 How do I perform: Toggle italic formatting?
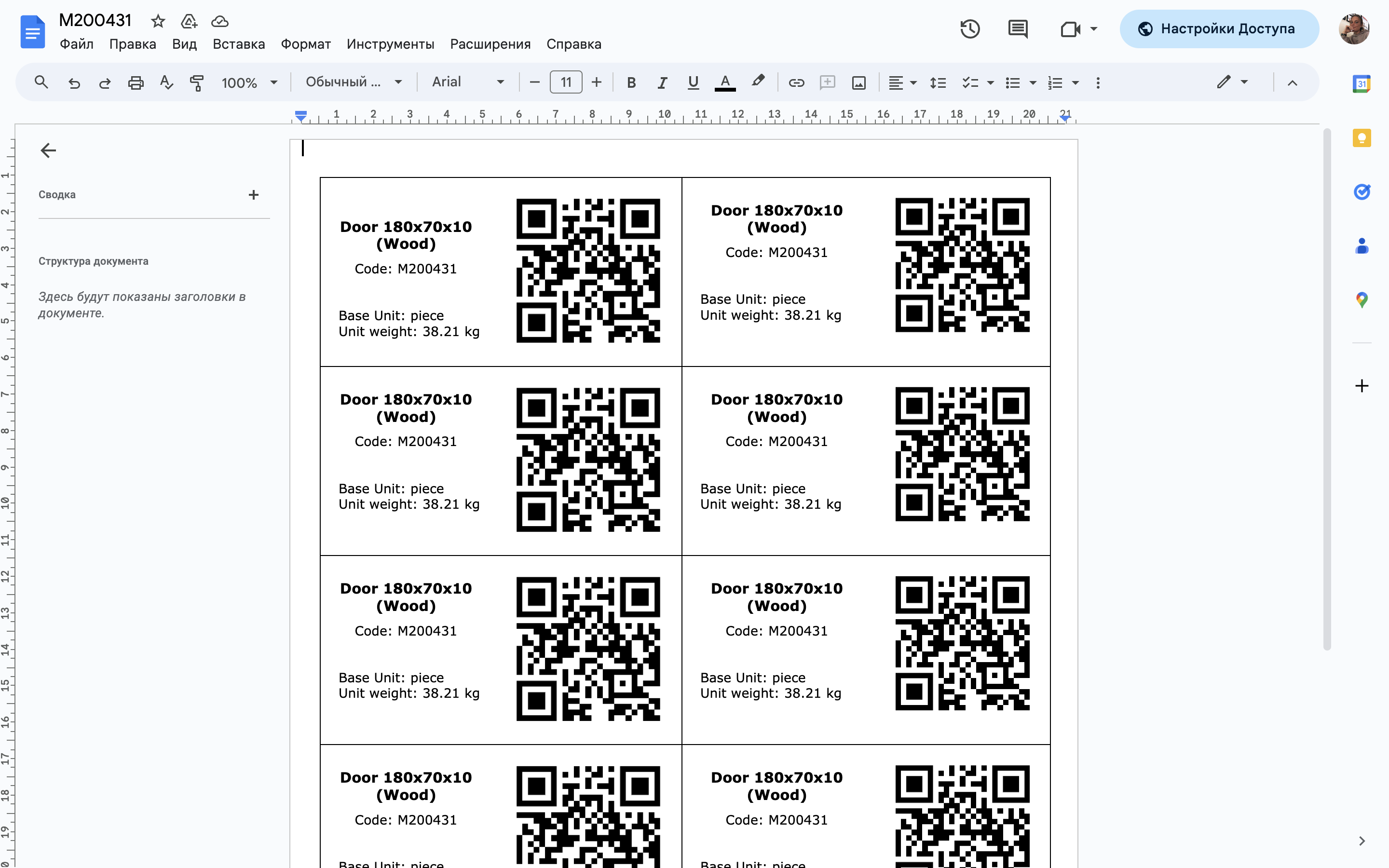(x=662, y=82)
